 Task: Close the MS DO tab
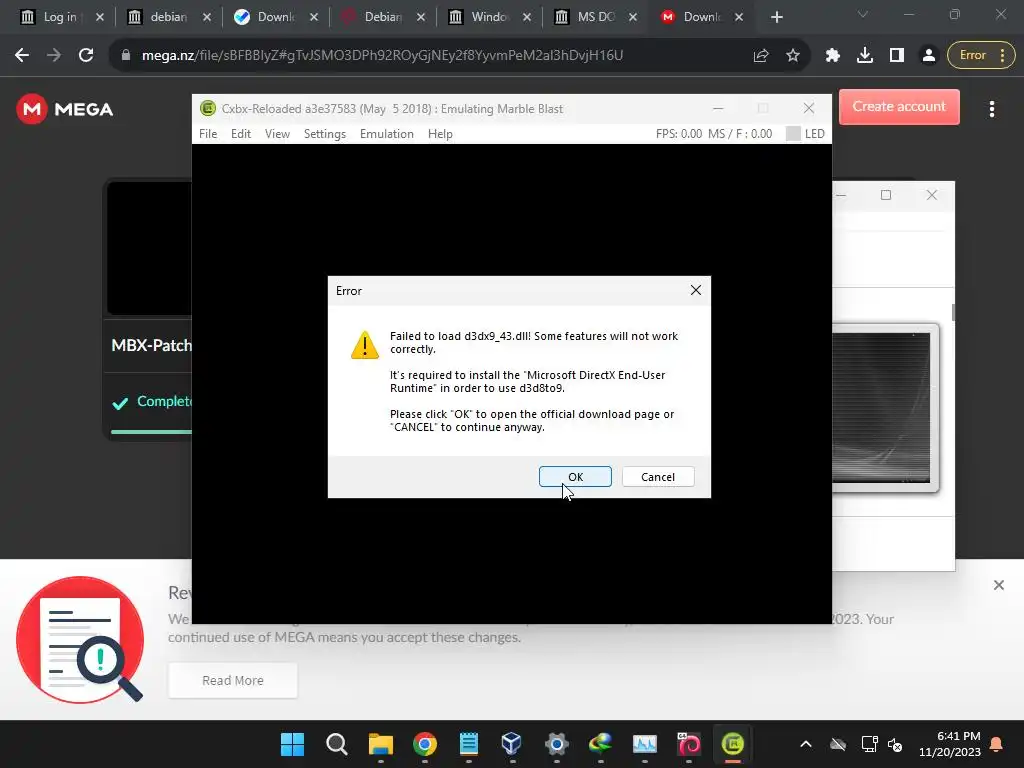click(633, 17)
